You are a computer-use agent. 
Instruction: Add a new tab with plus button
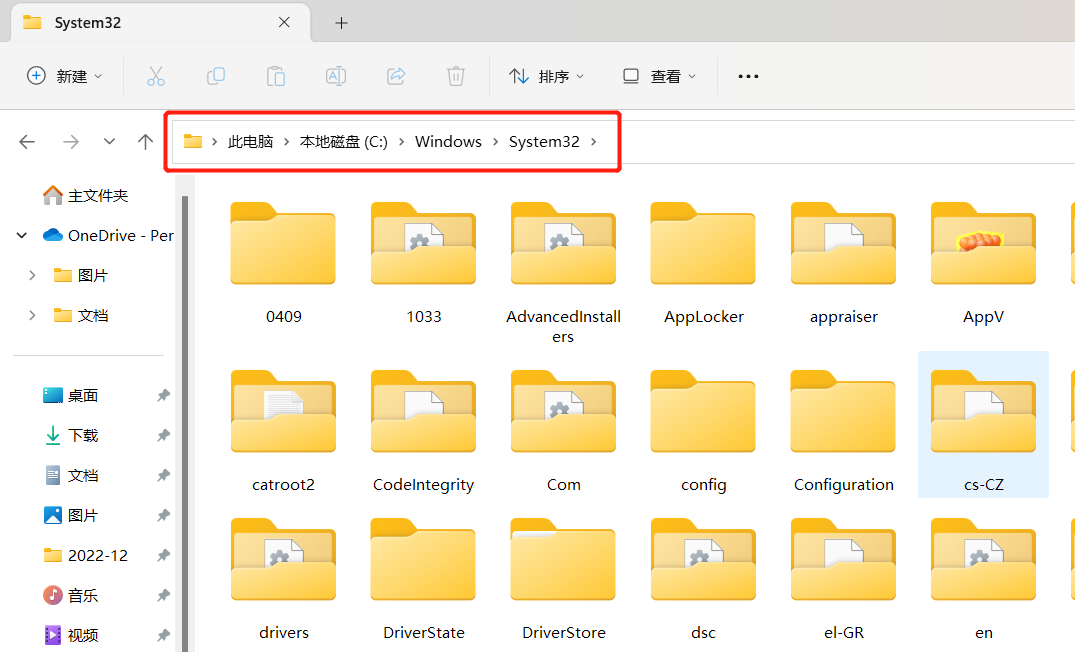341,23
